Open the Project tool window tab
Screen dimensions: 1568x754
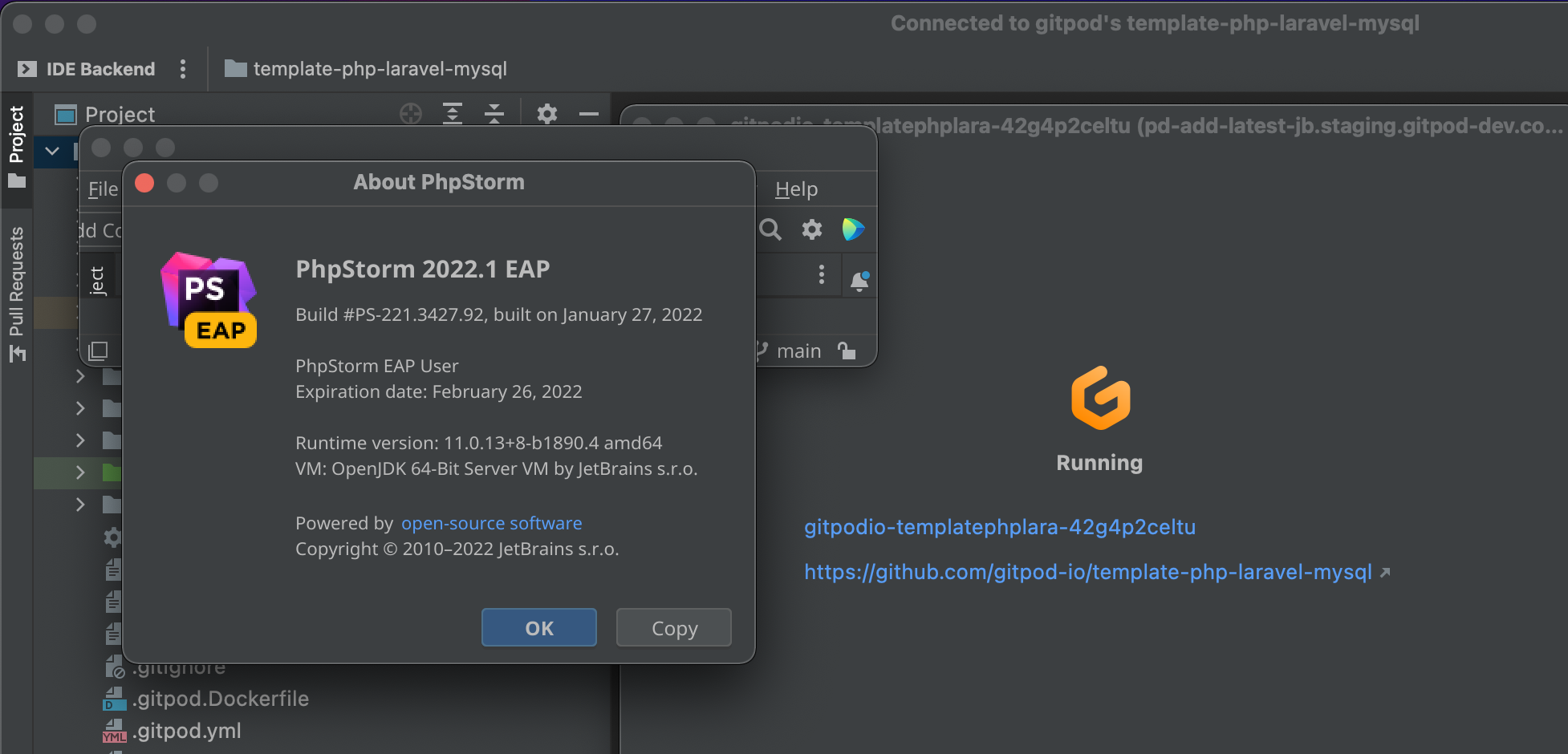pyautogui.click(x=16, y=146)
